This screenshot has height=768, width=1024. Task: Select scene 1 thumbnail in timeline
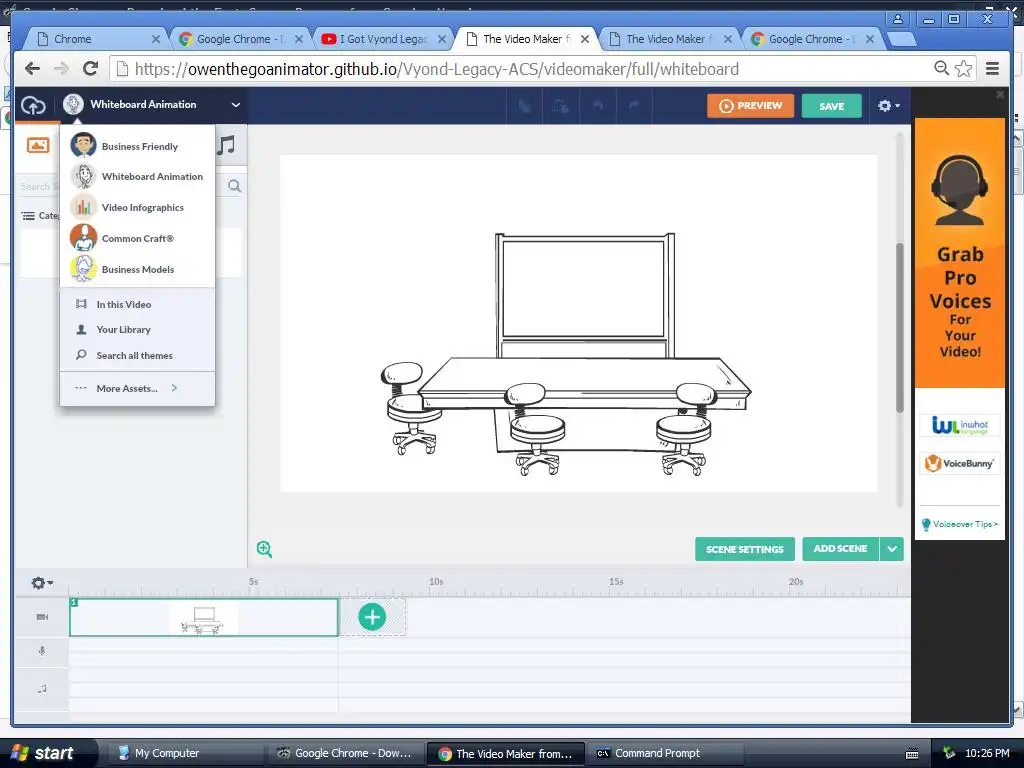pyautogui.click(x=203, y=617)
